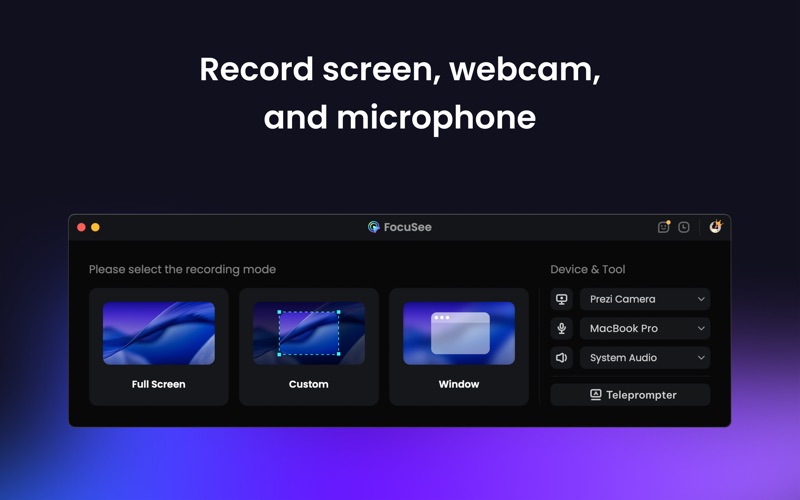This screenshot has height=500, width=800.
Task: Click the 'Please select the recording mode' text
Action: click(x=182, y=269)
